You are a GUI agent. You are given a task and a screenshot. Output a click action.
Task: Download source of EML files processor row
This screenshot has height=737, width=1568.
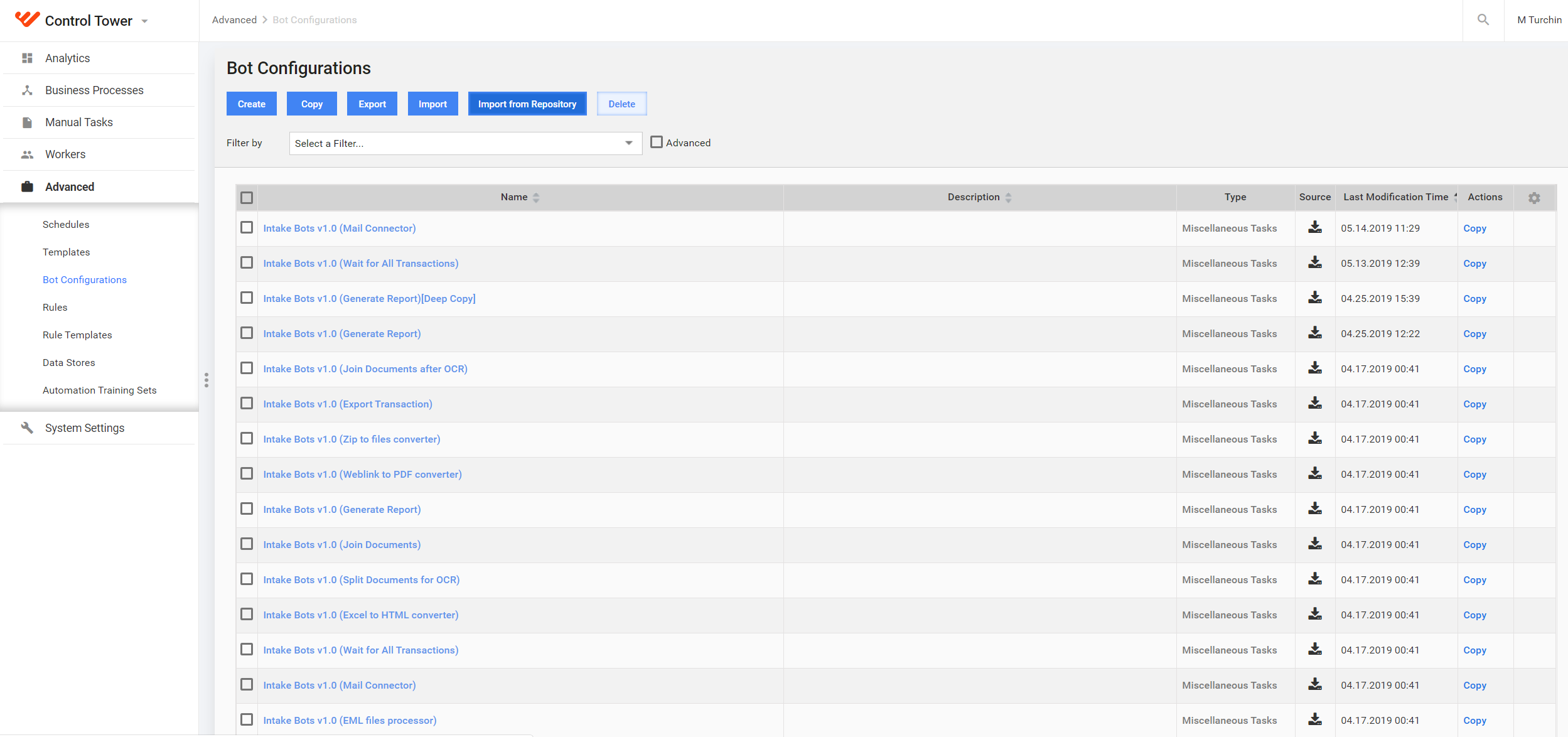point(1315,719)
